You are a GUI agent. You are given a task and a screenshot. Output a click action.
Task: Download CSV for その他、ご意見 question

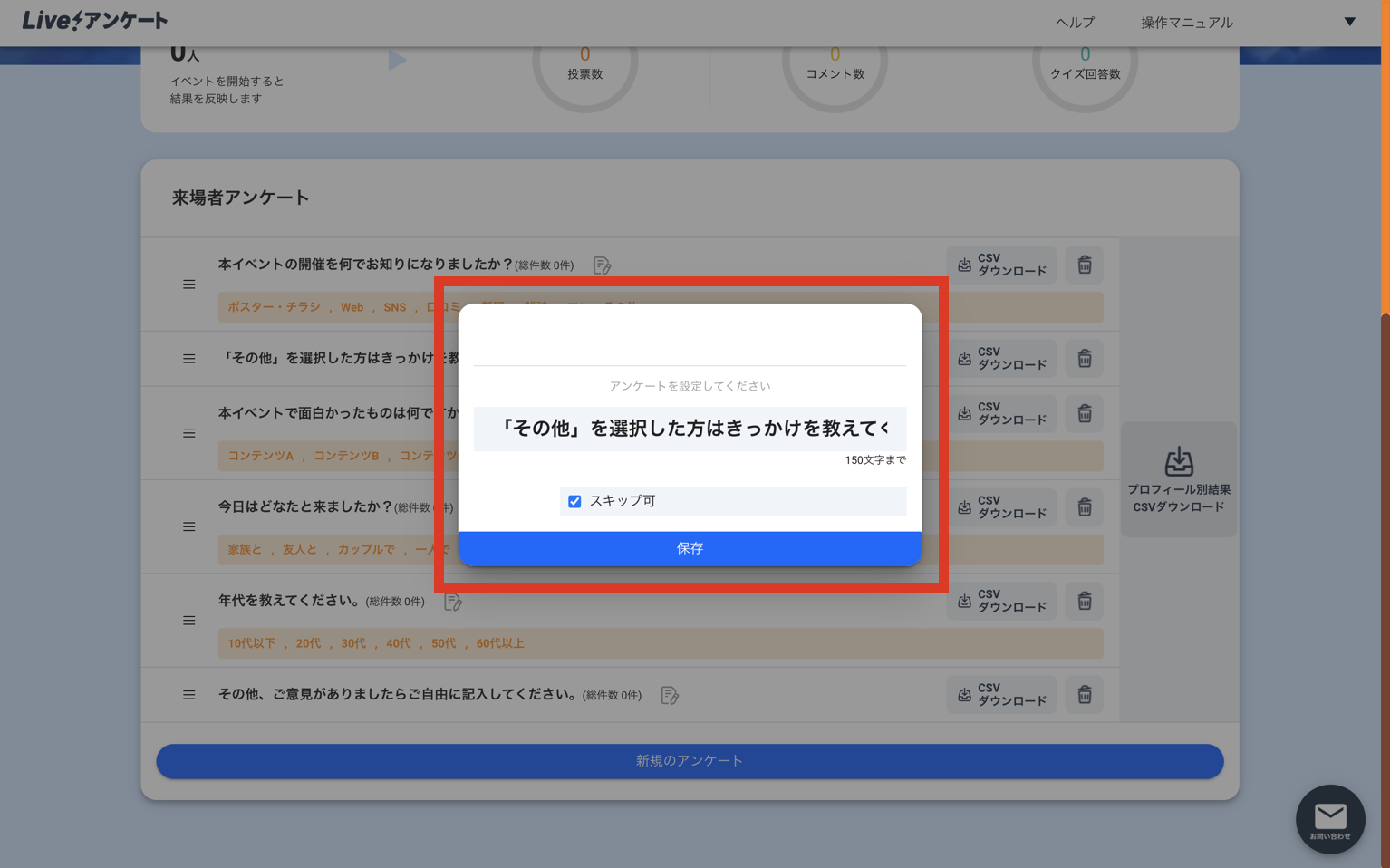tap(1001, 695)
